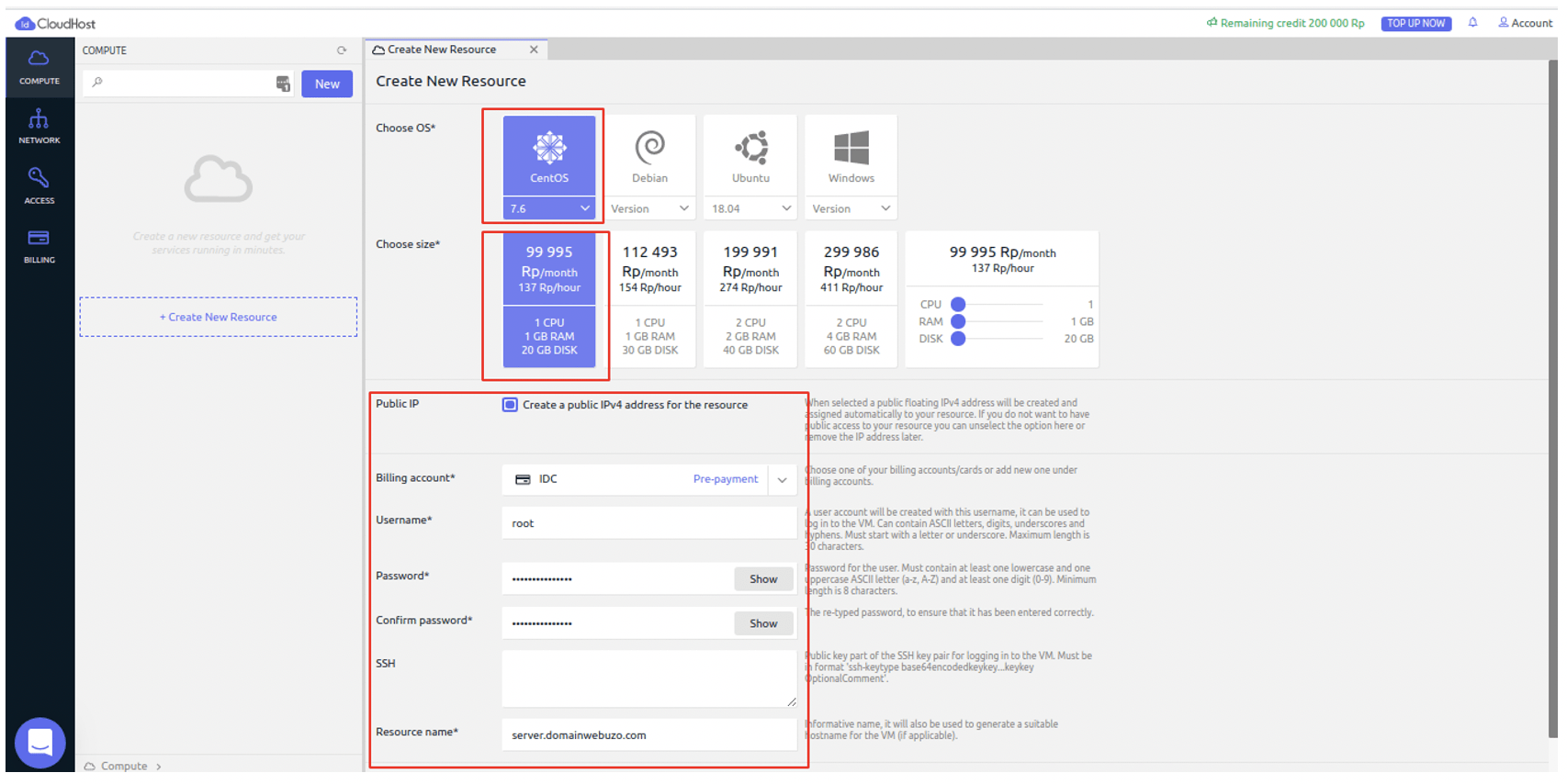This screenshot has width=1567, height=784.
Task: Open the support chat bubble
Action: click(39, 742)
